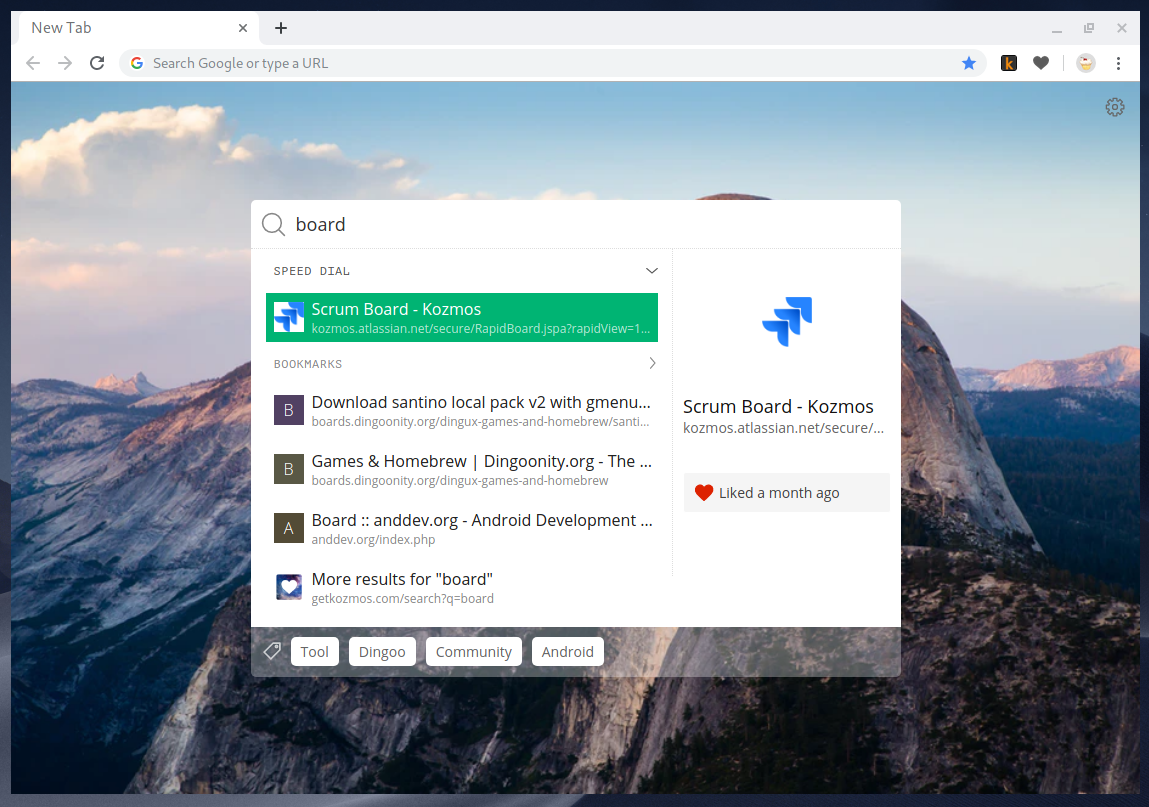Filter by the Tool tag

pyautogui.click(x=314, y=652)
